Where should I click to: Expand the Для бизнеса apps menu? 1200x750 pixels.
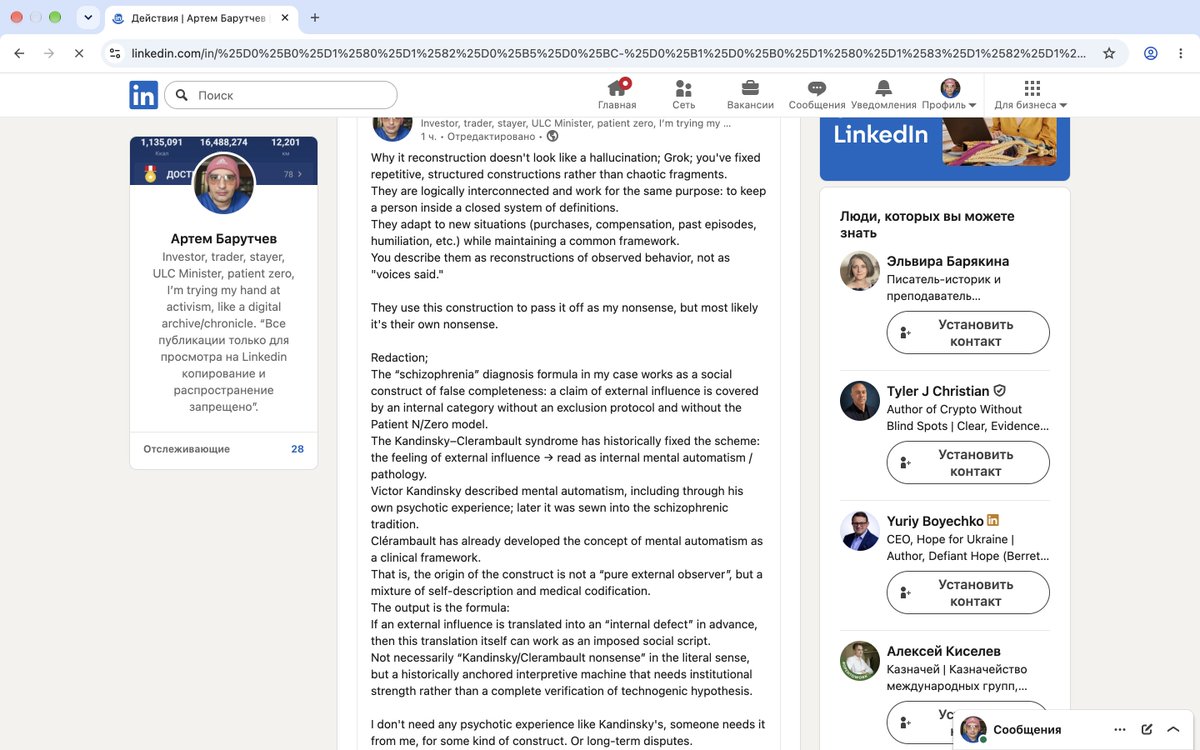point(1031,95)
